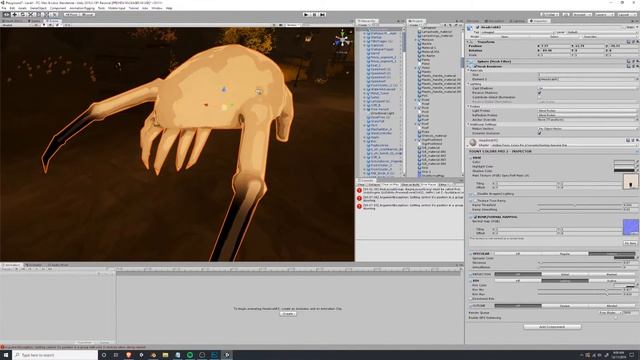This screenshot has height=360, width=640.
Task: Click Create in the Animation window
Action: (x=288, y=314)
